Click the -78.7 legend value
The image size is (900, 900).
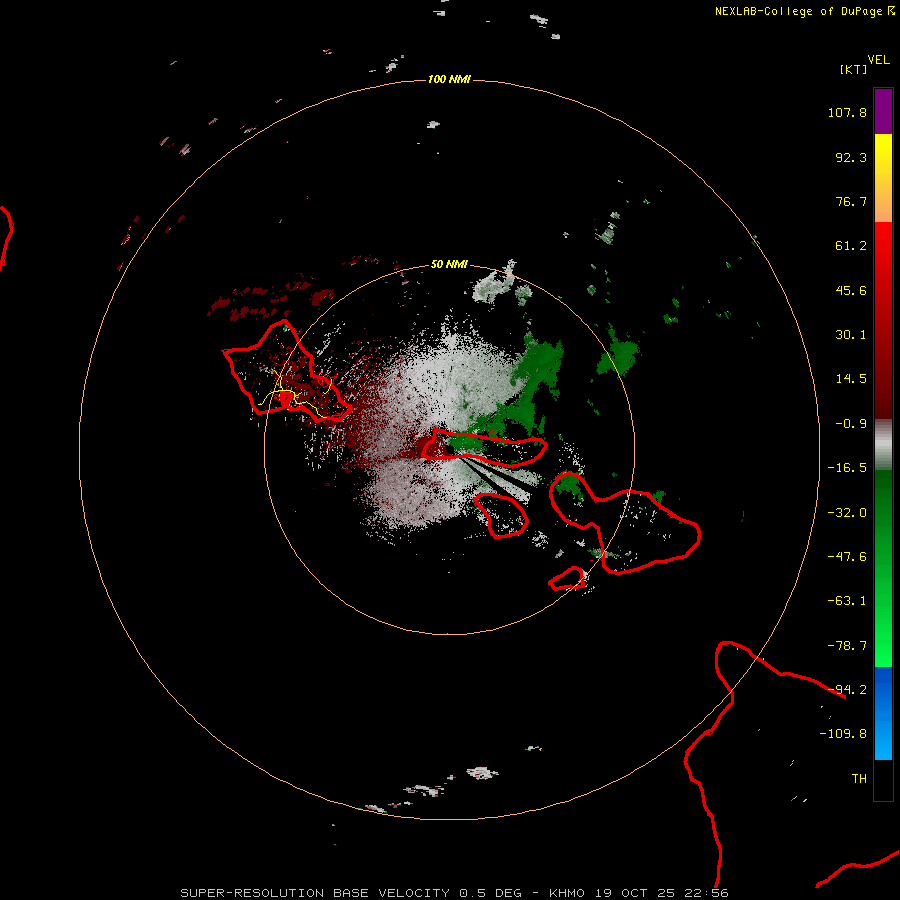(847, 646)
